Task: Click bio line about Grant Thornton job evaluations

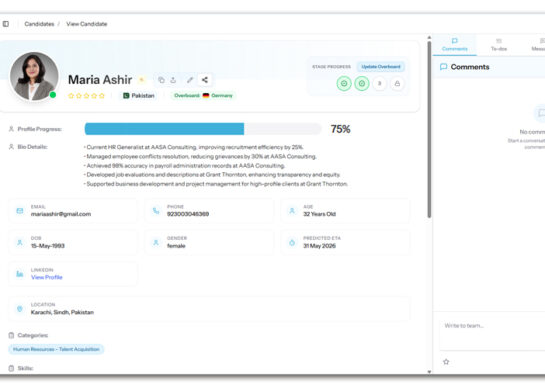Action: [x=212, y=175]
